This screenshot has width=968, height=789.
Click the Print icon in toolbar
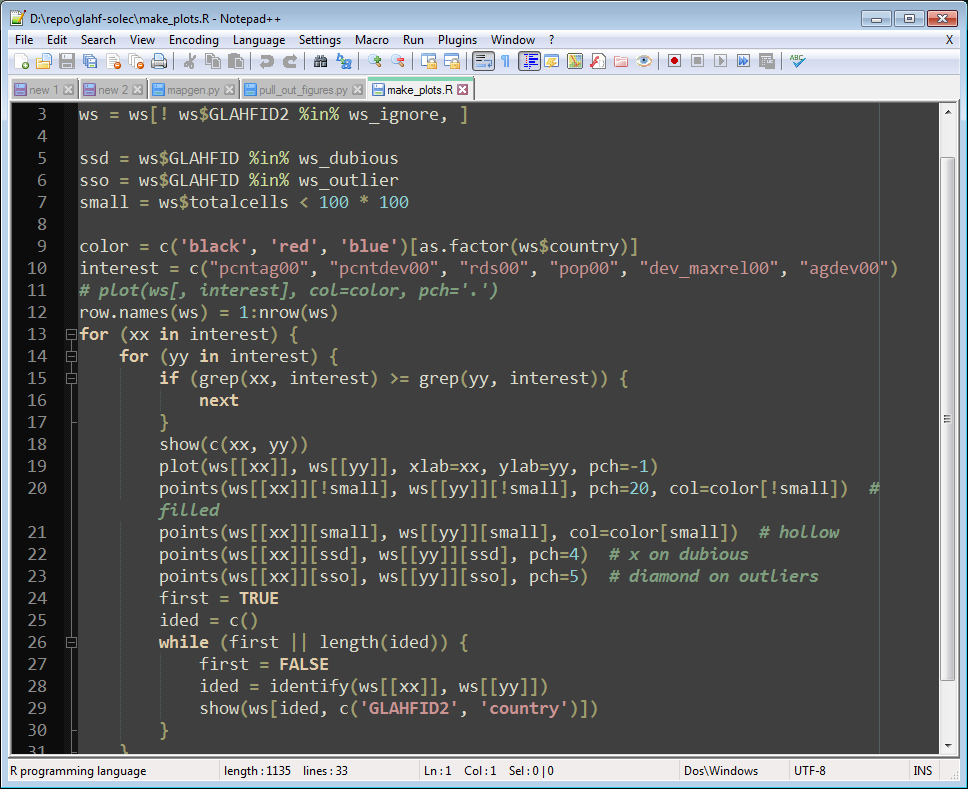[x=158, y=62]
